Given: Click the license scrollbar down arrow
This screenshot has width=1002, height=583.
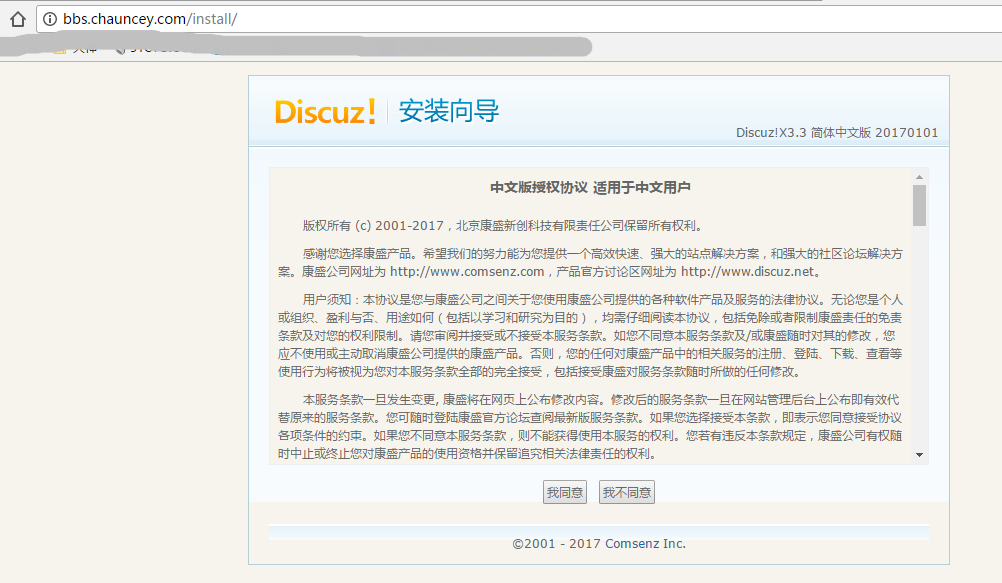Looking at the screenshot, I should pyautogui.click(x=920, y=455).
